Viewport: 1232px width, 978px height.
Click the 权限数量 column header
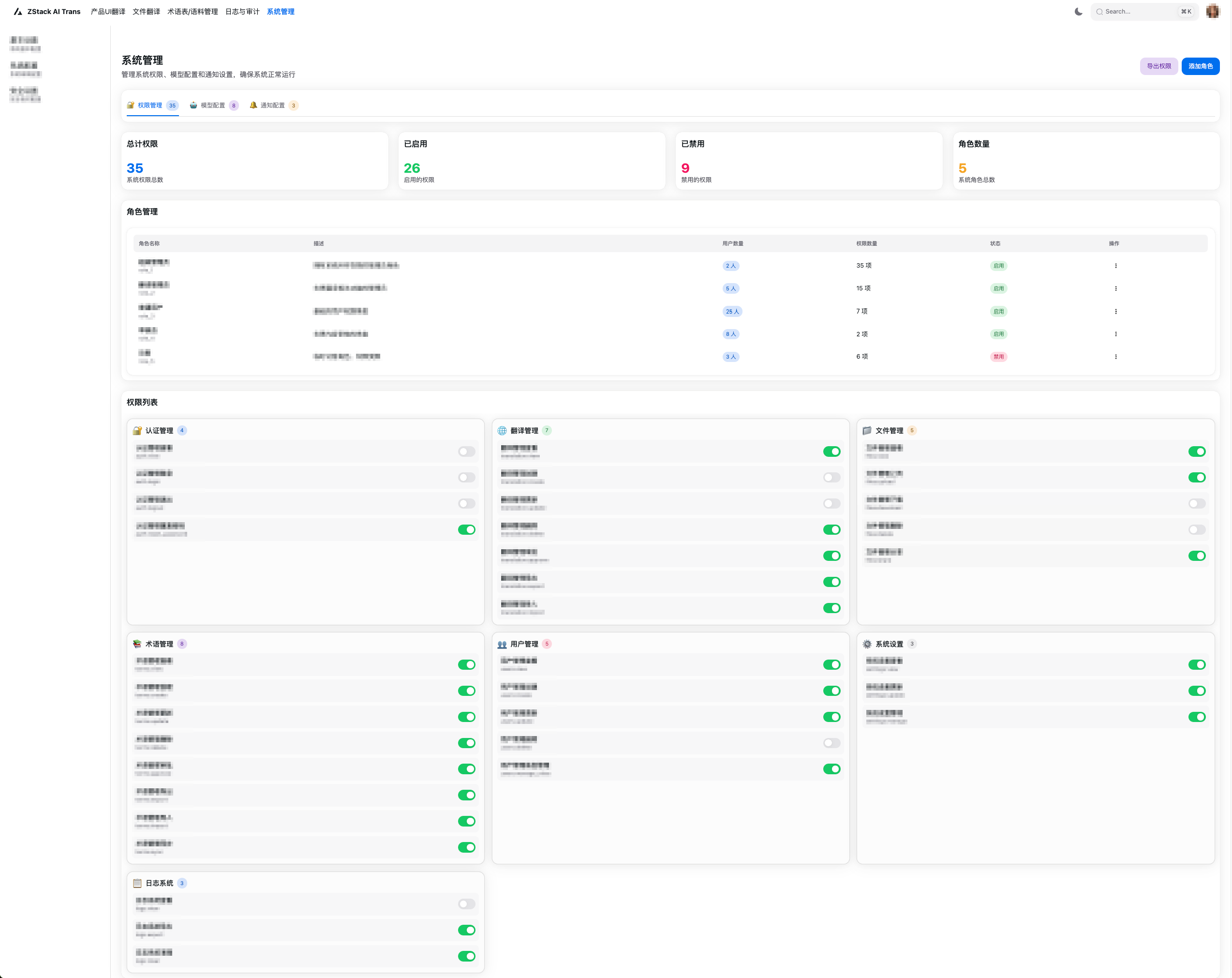(x=866, y=243)
